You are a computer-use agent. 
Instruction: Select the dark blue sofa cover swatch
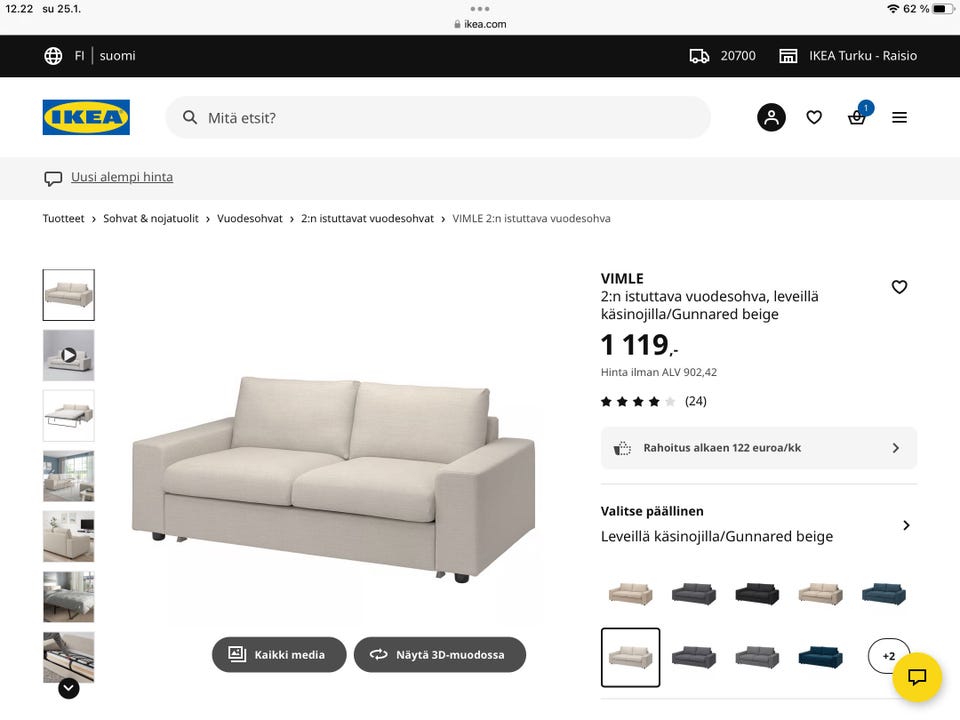(x=820, y=657)
